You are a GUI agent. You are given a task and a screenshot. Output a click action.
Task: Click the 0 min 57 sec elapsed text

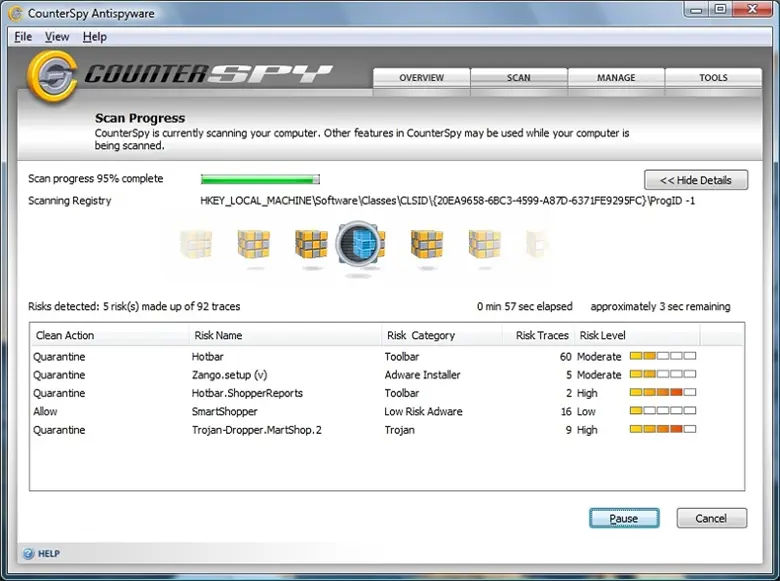(525, 306)
